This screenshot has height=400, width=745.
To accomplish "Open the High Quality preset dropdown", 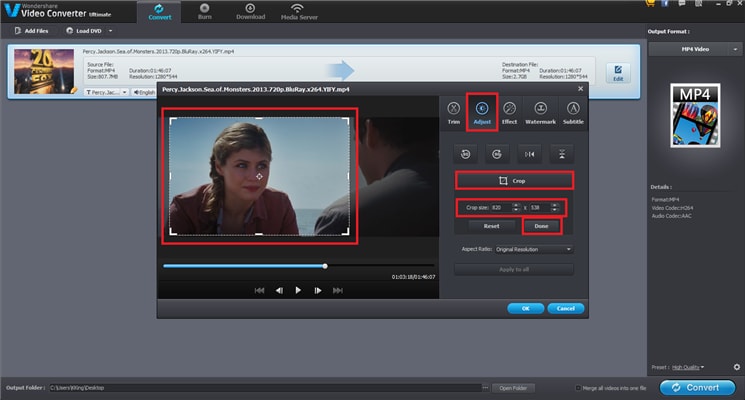I will point(688,367).
